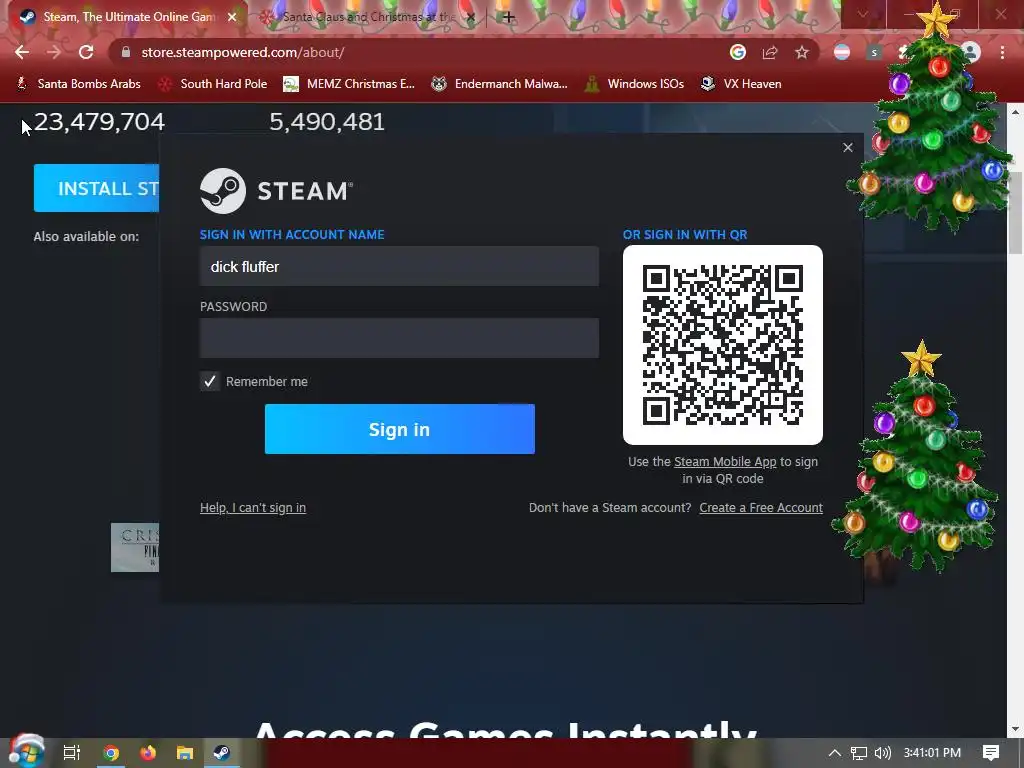Focus the account name field
Screen dimensions: 1024x768
[x=399, y=266]
